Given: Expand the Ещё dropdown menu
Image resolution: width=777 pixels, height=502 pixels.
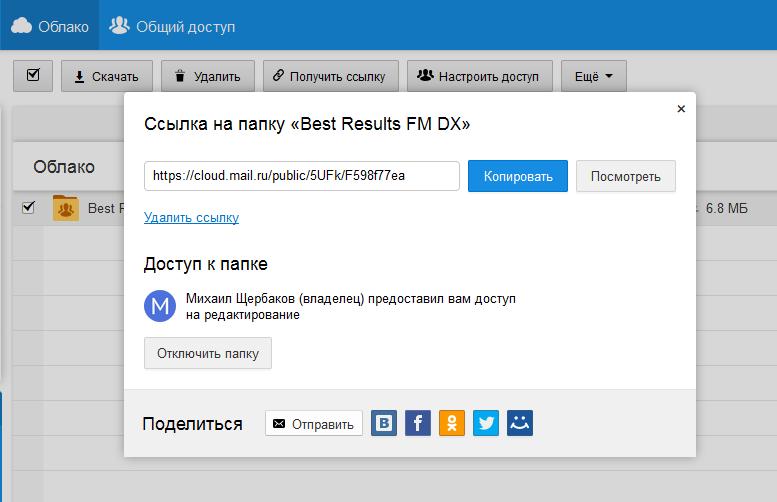Looking at the screenshot, I should pos(593,76).
